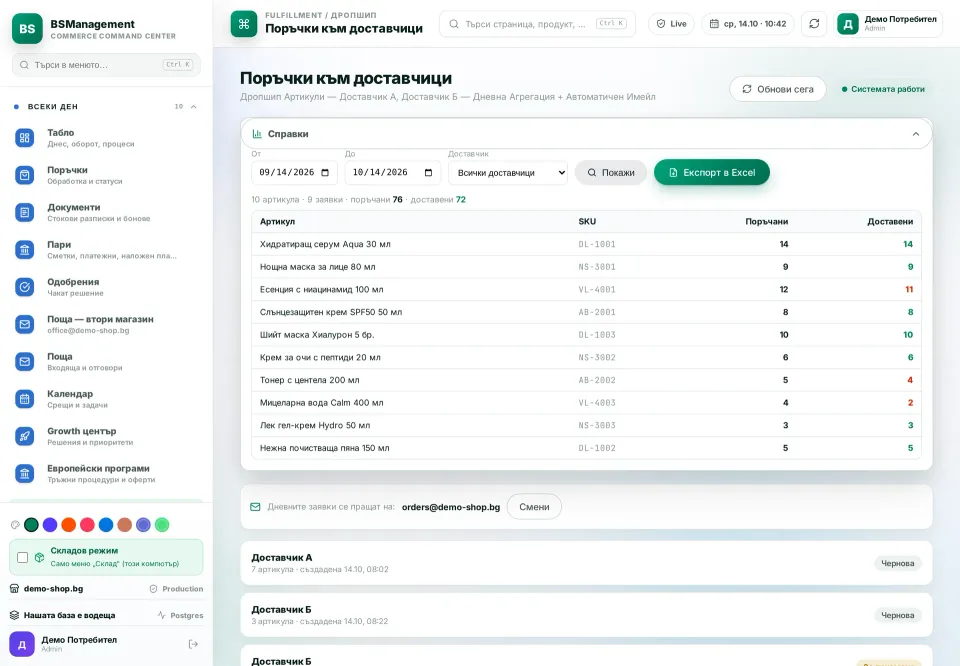Open the Поща — втори магазин mail icon

tap(24, 324)
